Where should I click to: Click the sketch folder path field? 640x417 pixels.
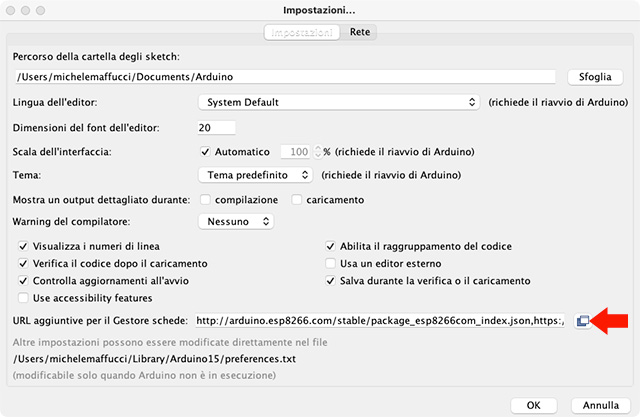[x=284, y=76]
